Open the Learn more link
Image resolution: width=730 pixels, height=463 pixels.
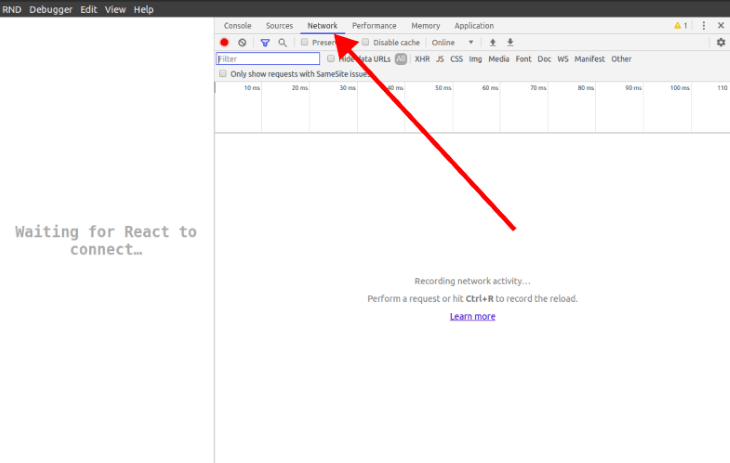(x=472, y=317)
